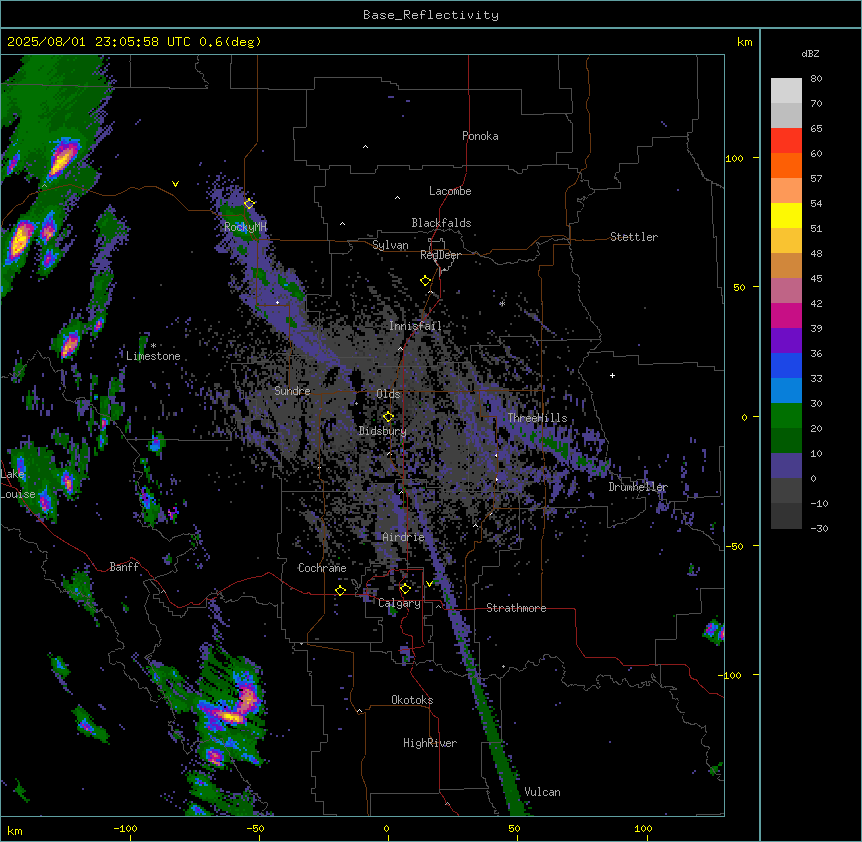
Task: Click the Sylvan label on map
Action: 390,245
